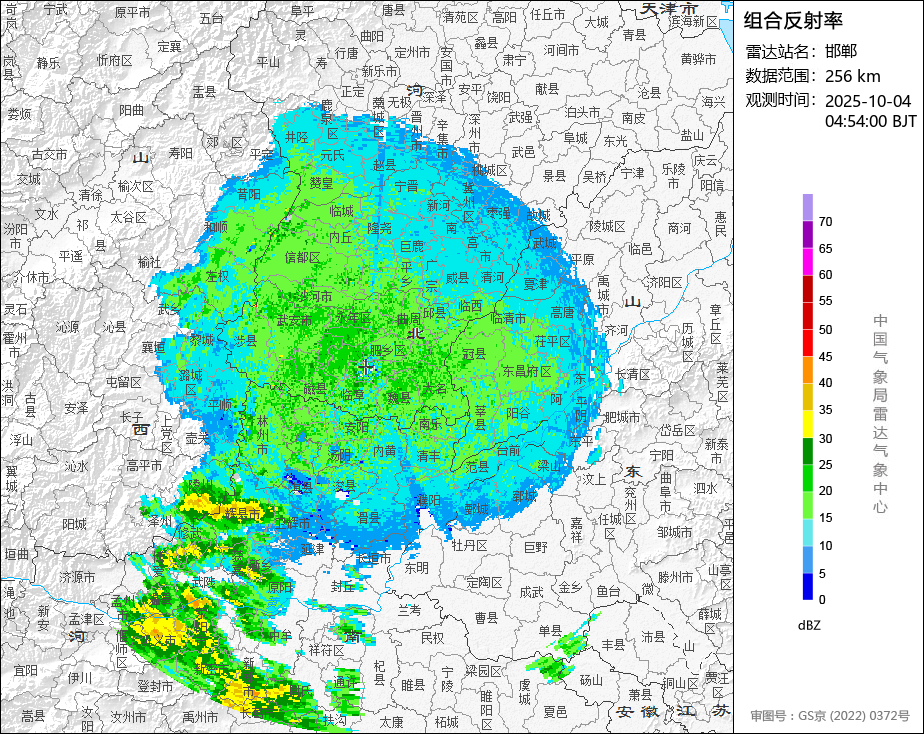Choose the dark green swatch between 25 and 30

808,451
